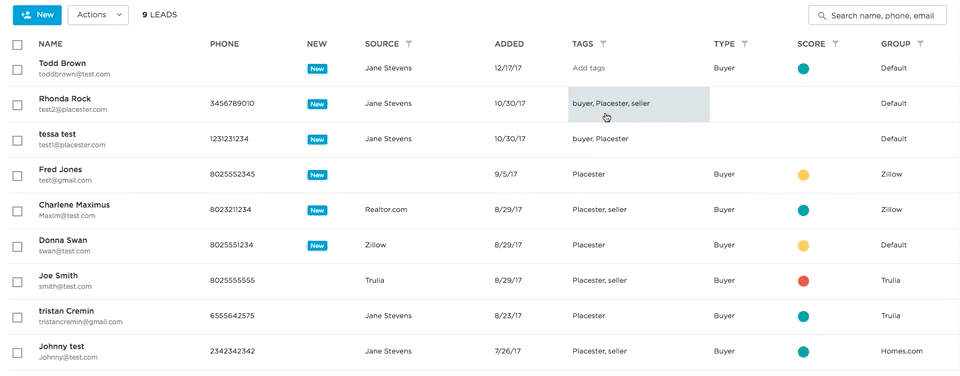This screenshot has width=960, height=376.
Task: Open lead Todd Brown by name
Action: point(62,63)
